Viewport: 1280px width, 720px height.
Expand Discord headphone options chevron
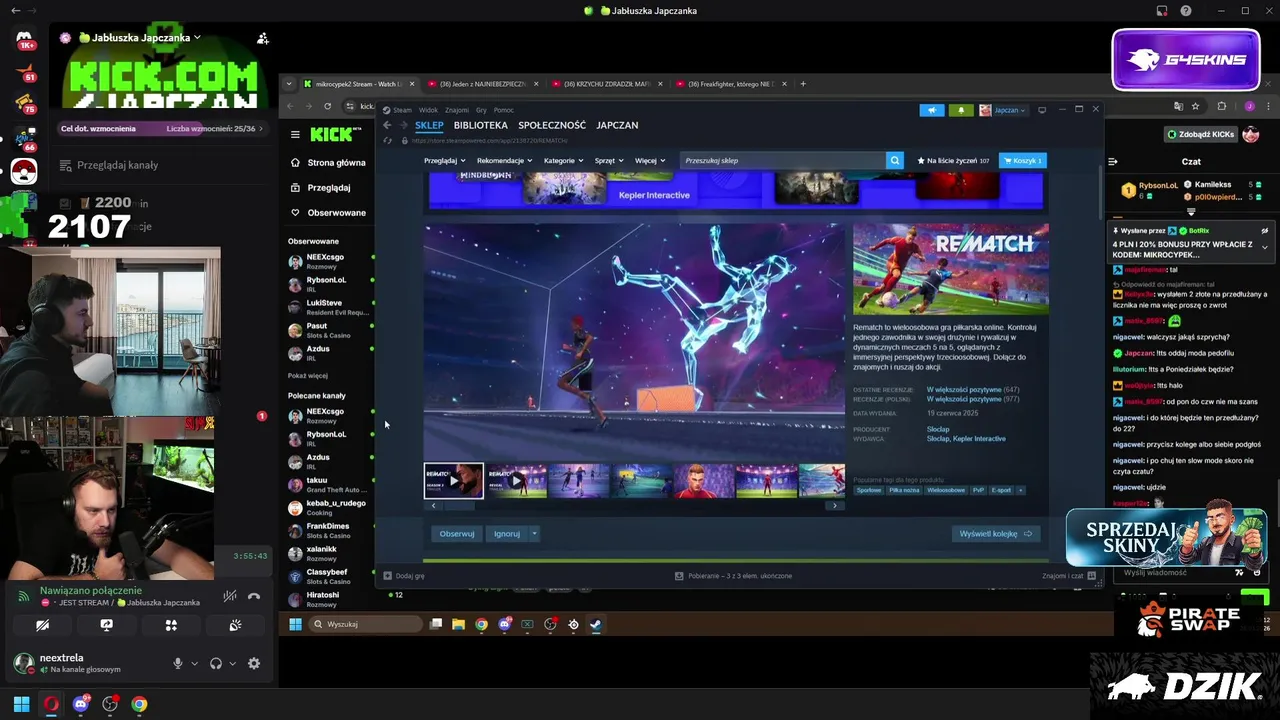[232, 663]
